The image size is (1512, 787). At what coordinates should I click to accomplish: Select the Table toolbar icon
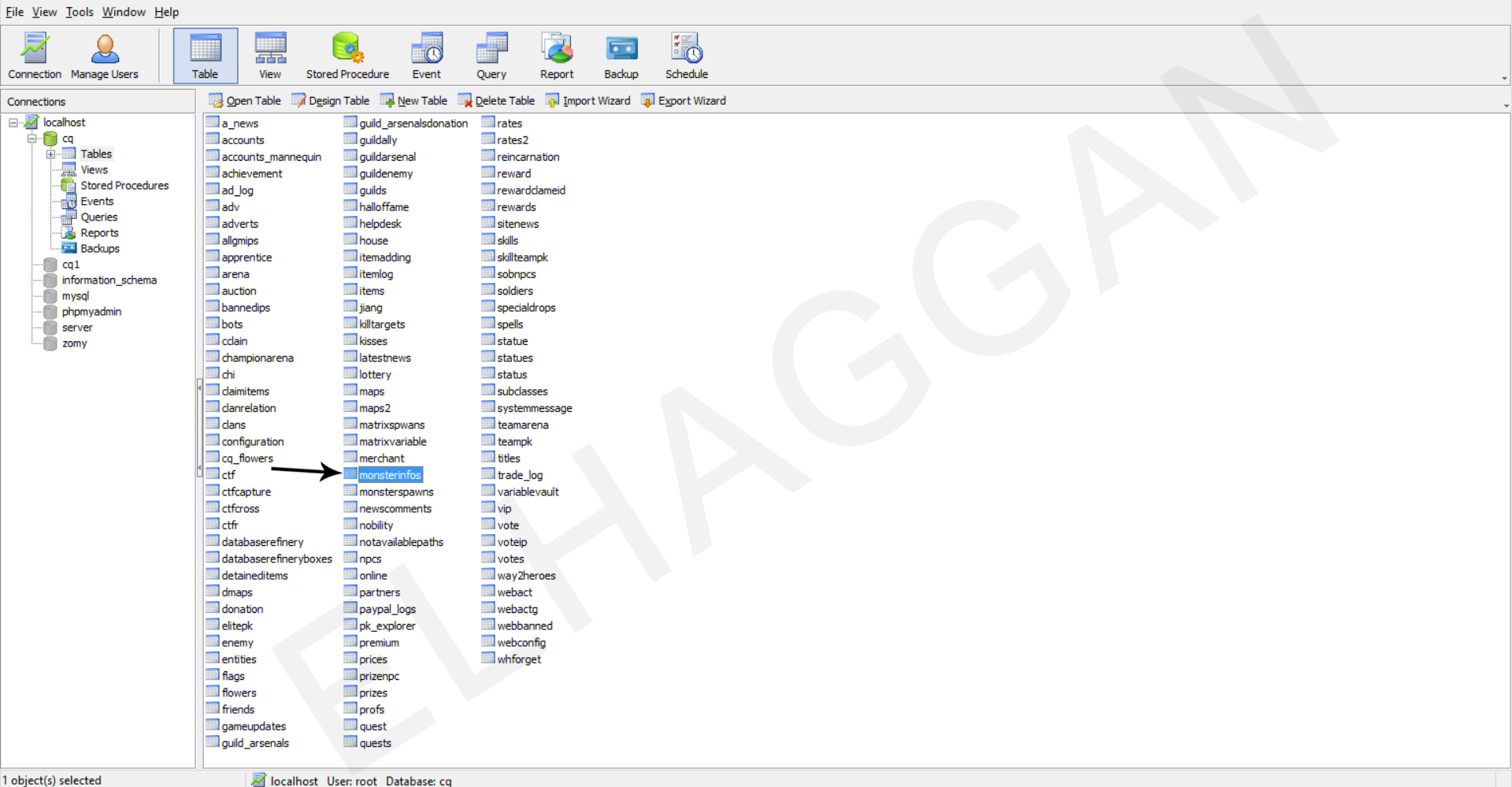pos(205,56)
